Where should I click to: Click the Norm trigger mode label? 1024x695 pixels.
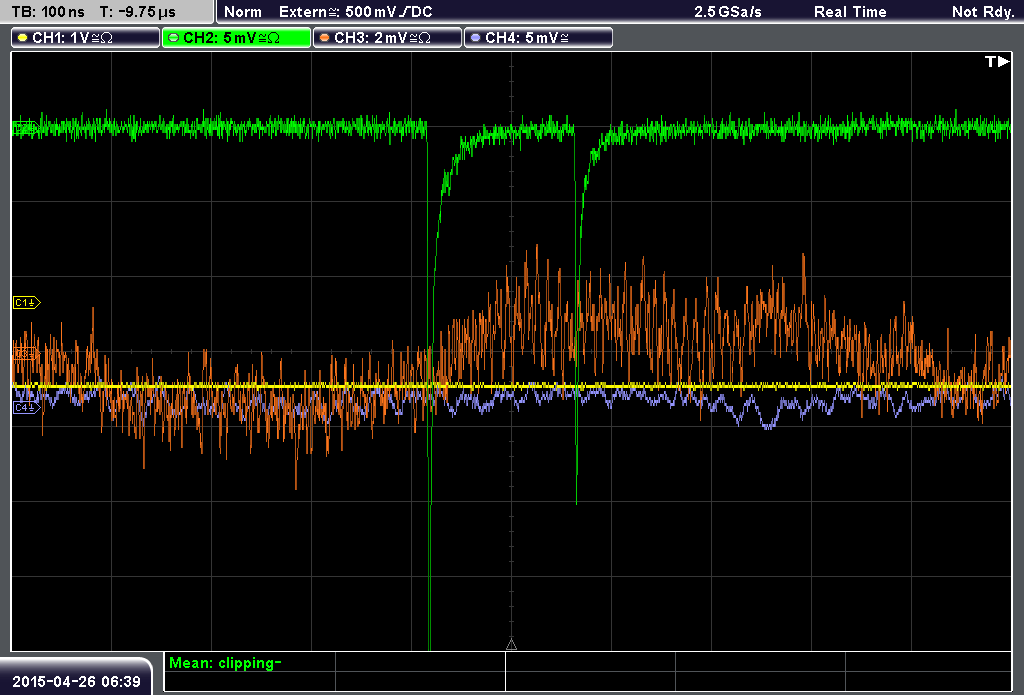coord(243,12)
